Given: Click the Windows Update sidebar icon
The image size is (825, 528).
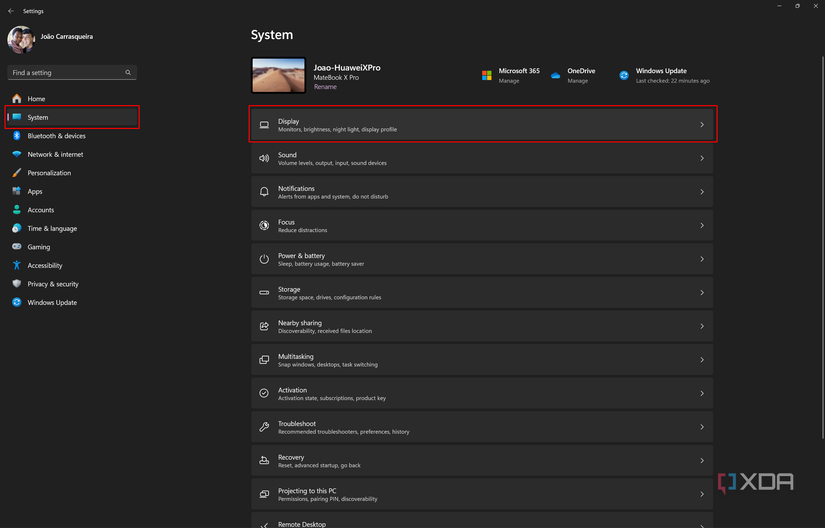Looking at the screenshot, I should (x=17, y=302).
